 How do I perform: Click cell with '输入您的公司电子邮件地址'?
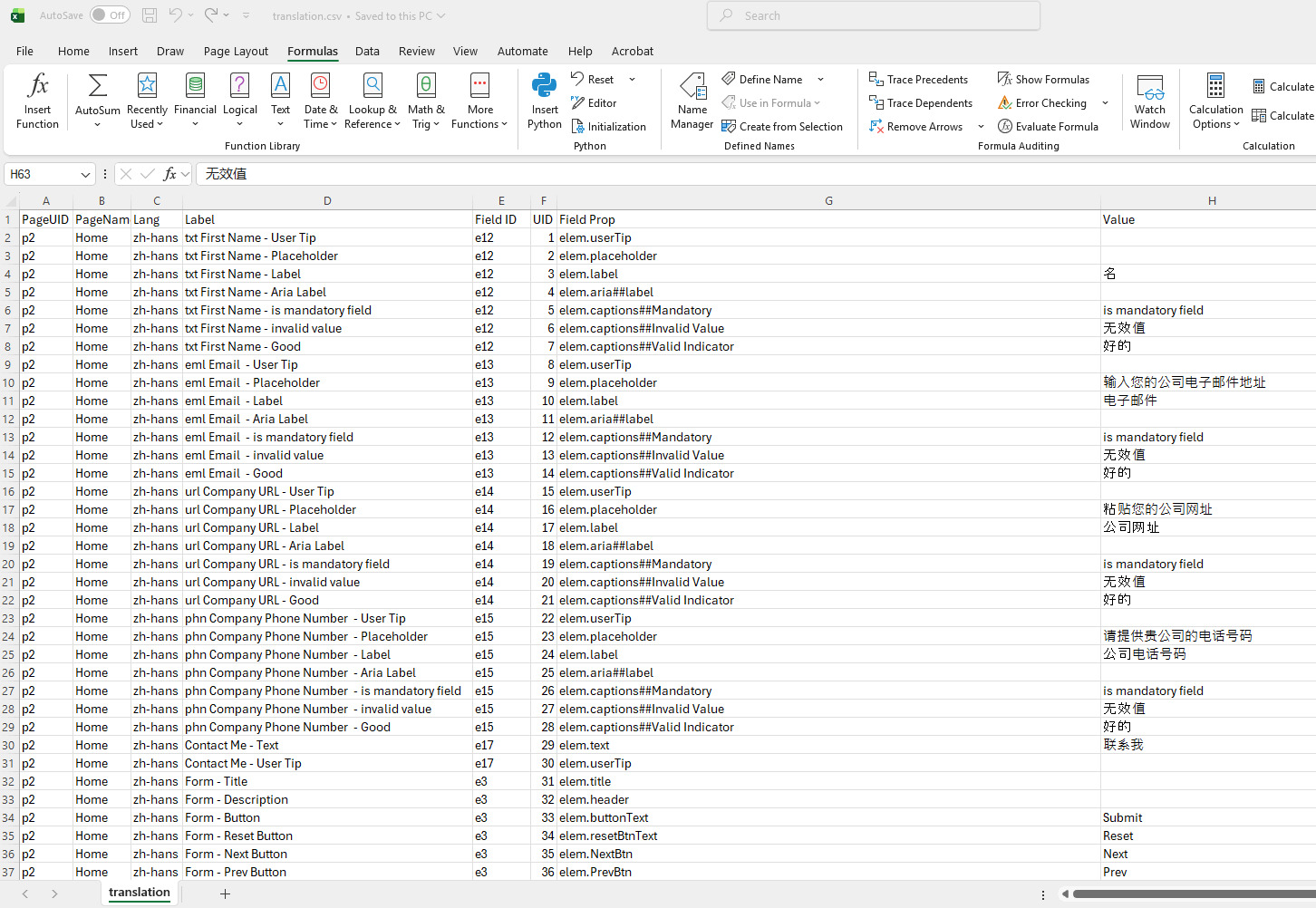1208,382
